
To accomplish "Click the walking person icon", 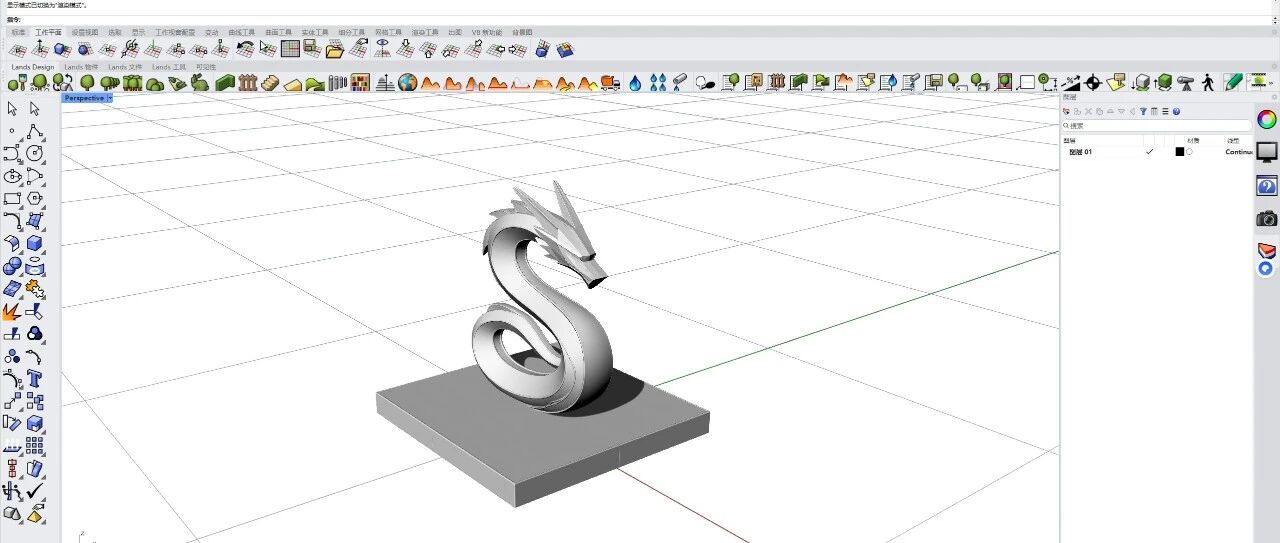I will [x=1208, y=82].
